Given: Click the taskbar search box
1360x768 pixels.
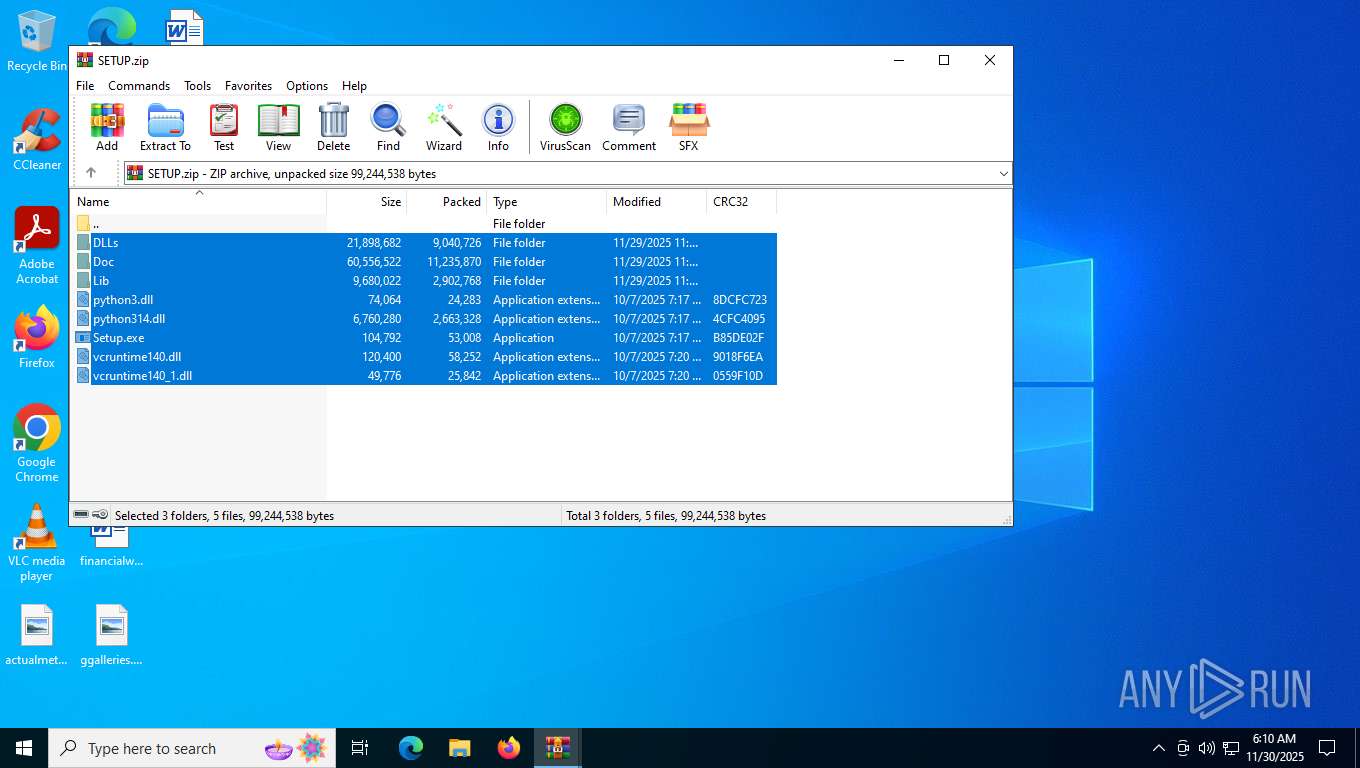Looking at the screenshot, I should 192,748.
